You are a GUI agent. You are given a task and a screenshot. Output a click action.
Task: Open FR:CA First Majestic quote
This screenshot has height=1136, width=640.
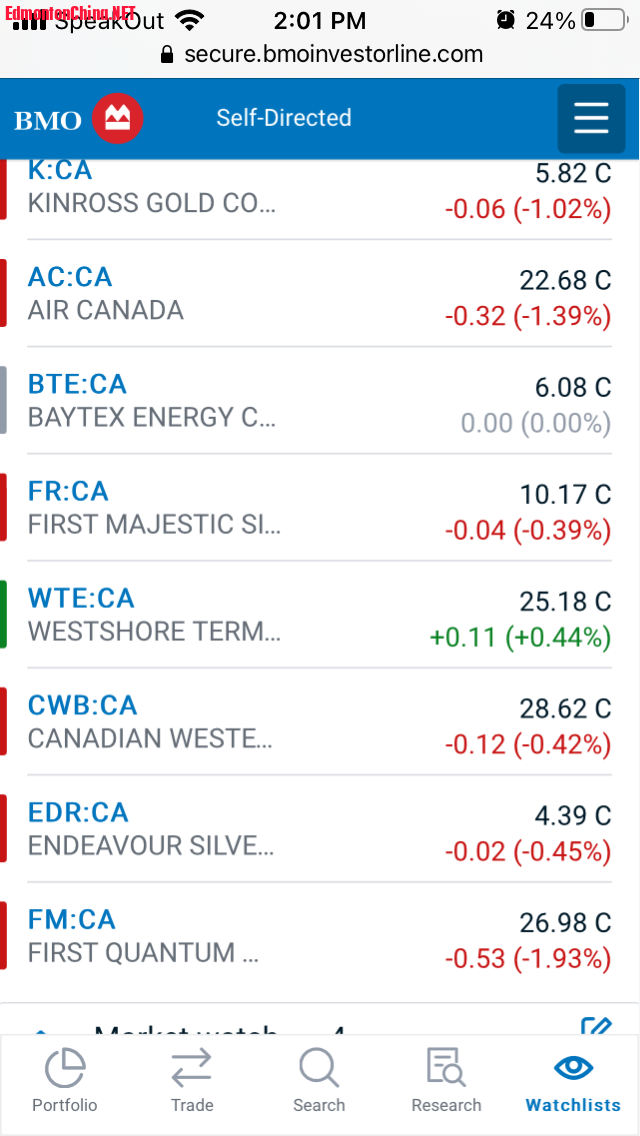[68, 491]
